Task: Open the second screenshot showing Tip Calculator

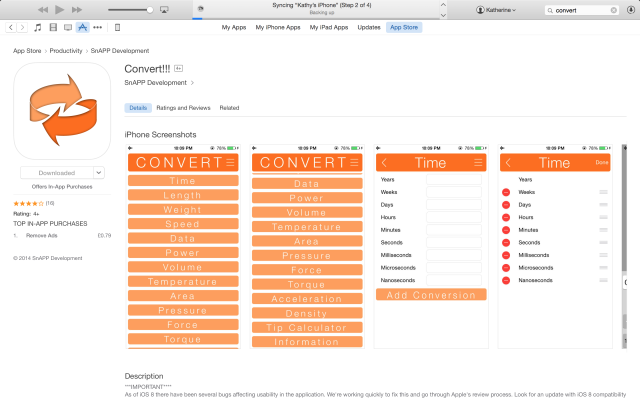Action: click(x=307, y=247)
